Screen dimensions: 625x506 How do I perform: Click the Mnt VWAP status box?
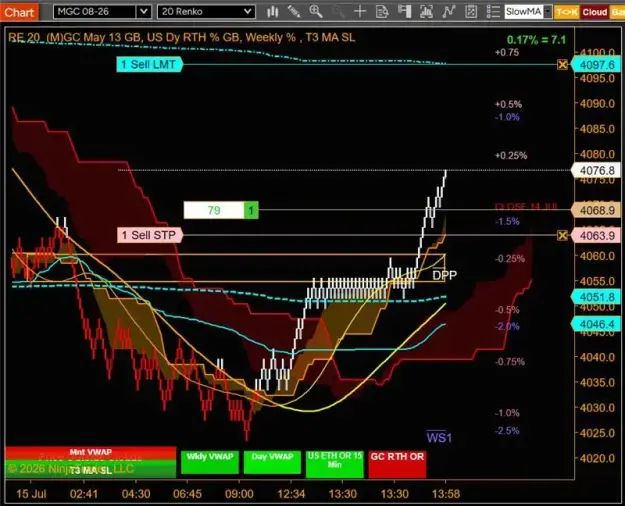[x=90, y=452]
